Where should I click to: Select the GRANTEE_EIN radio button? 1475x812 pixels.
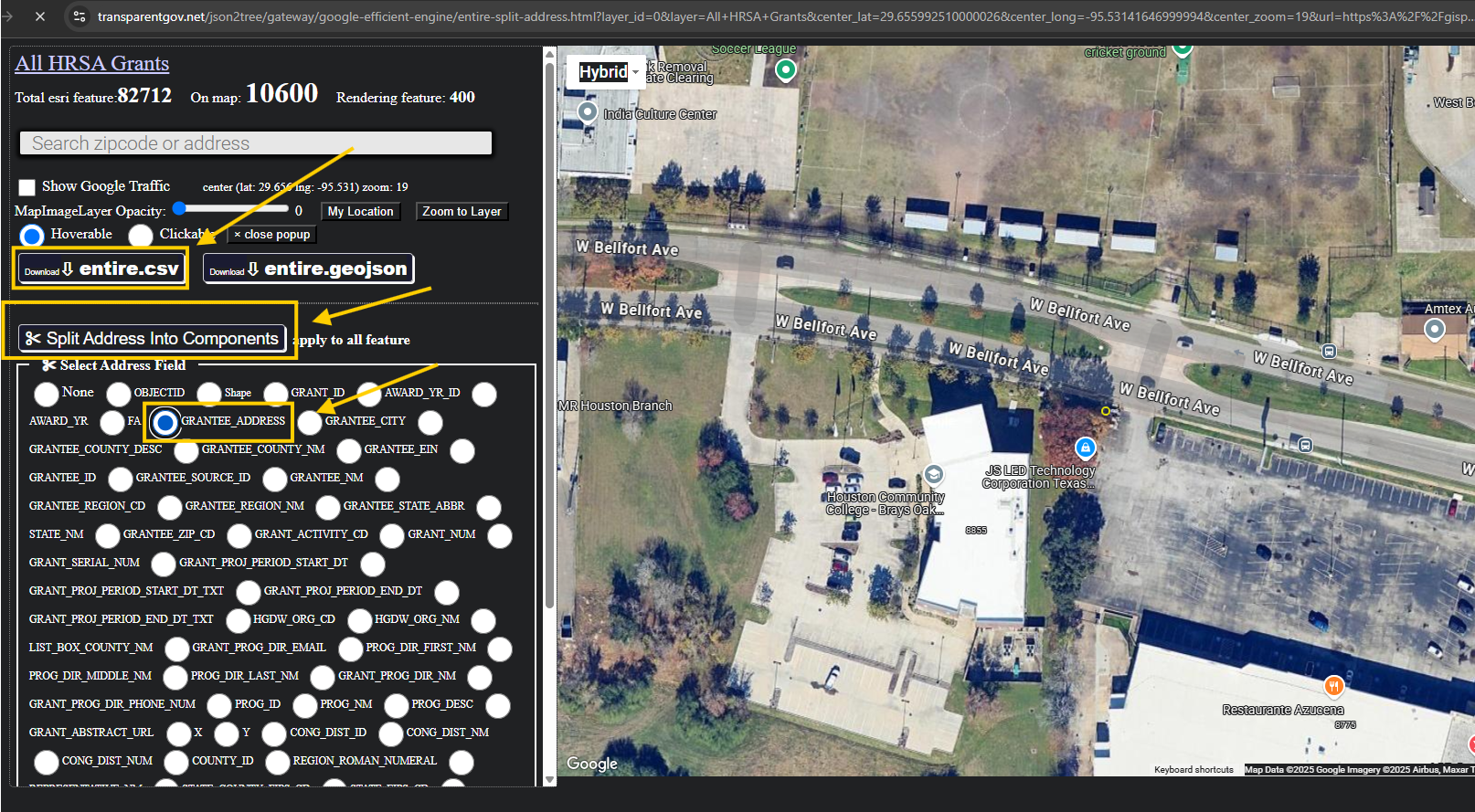[349, 451]
